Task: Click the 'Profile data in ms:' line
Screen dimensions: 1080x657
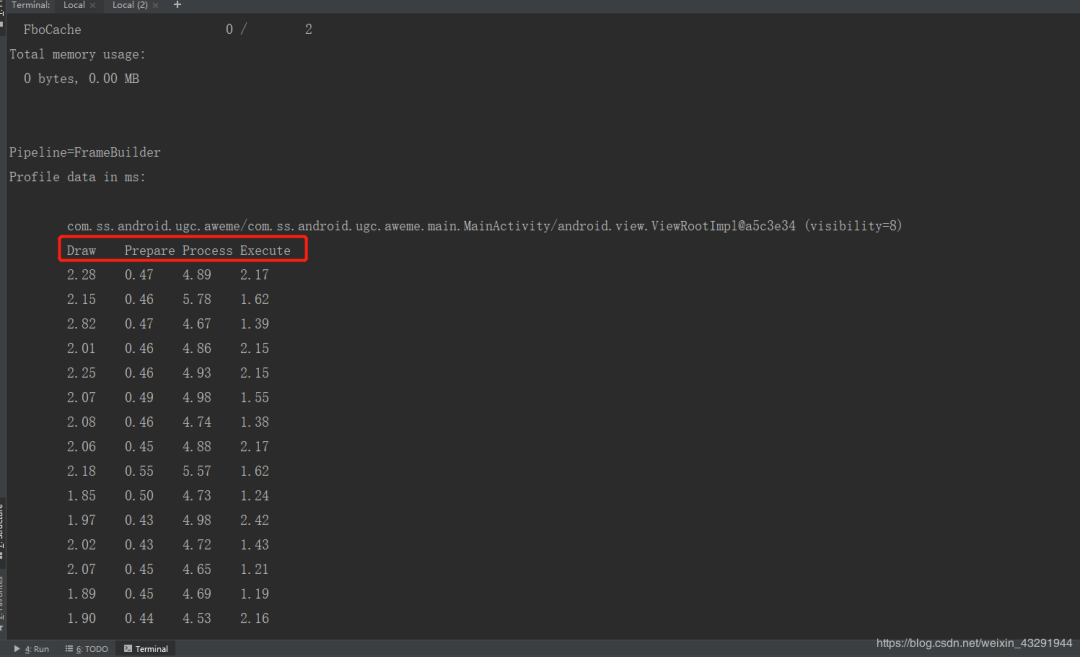Action: (x=77, y=177)
